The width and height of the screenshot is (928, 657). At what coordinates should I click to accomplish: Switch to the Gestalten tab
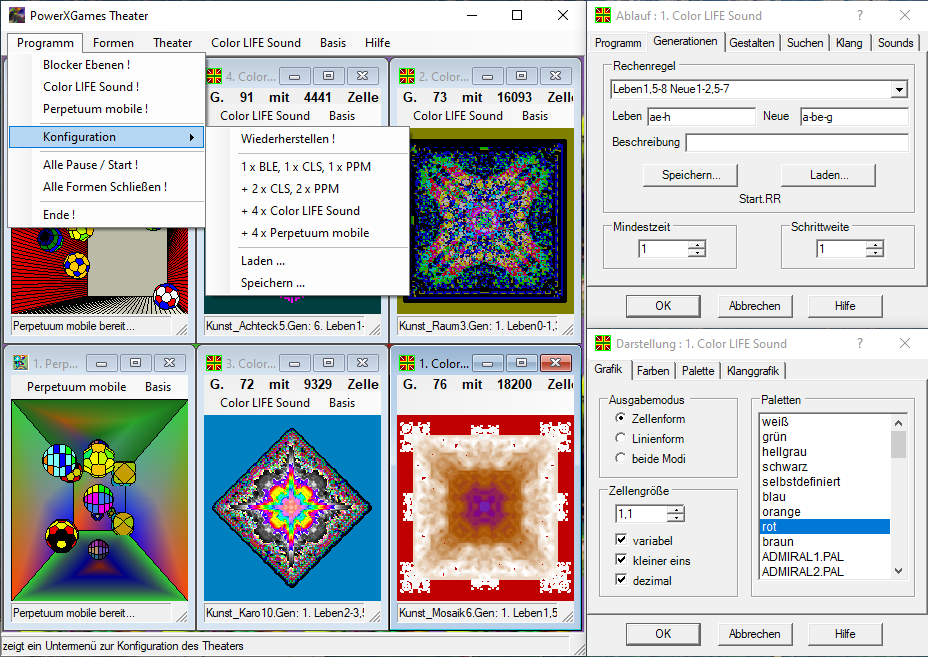(752, 43)
